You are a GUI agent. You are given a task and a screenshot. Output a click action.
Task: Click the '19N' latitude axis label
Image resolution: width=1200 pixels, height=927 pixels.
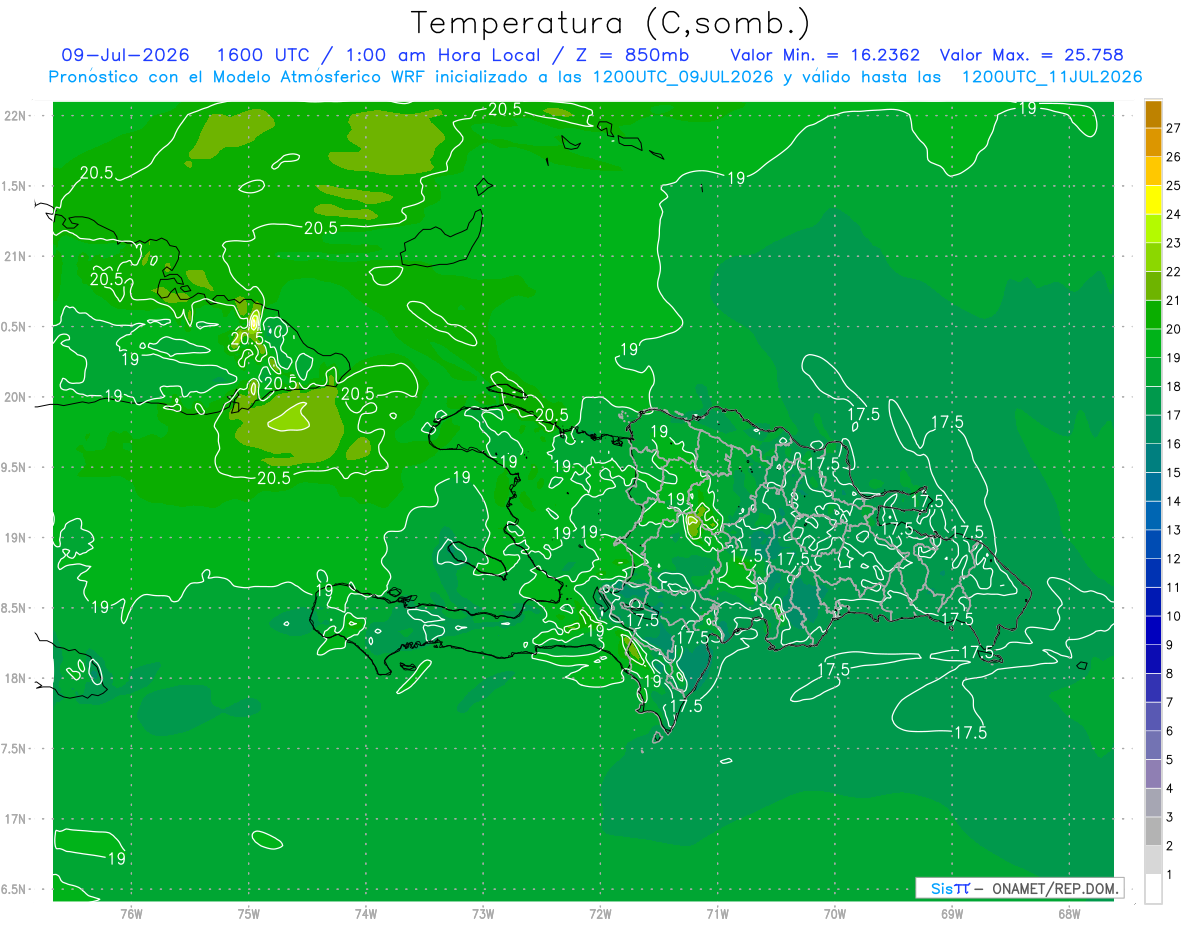(x=15, y=538)
